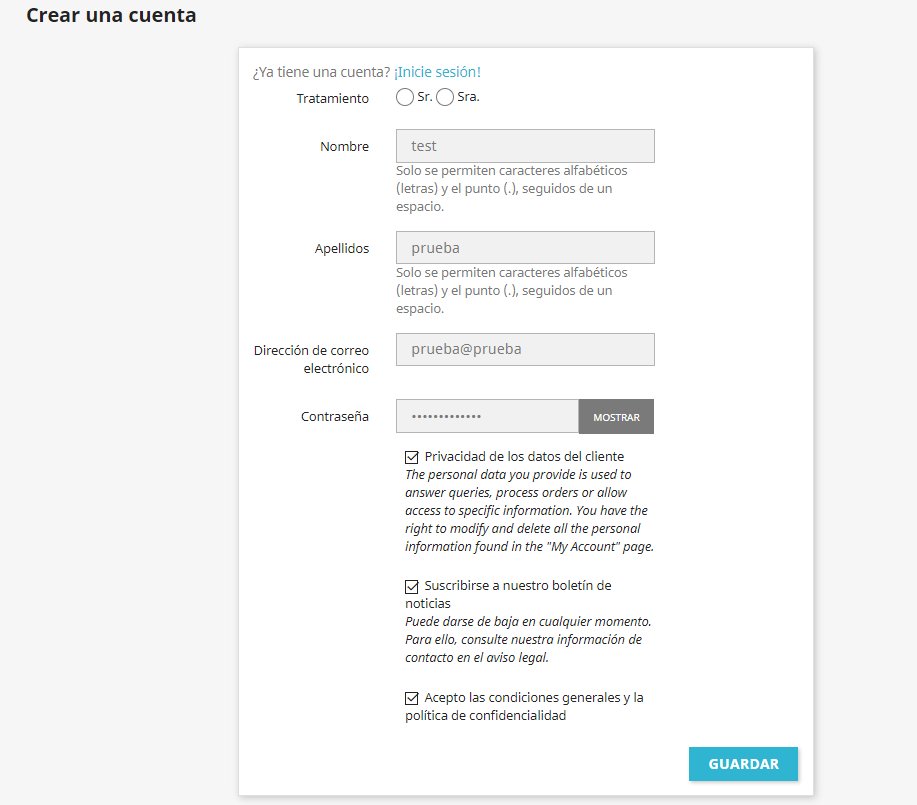
Task: Uncheck Privacidad de los datos del cliente
Action: click(x=412, y=457)
